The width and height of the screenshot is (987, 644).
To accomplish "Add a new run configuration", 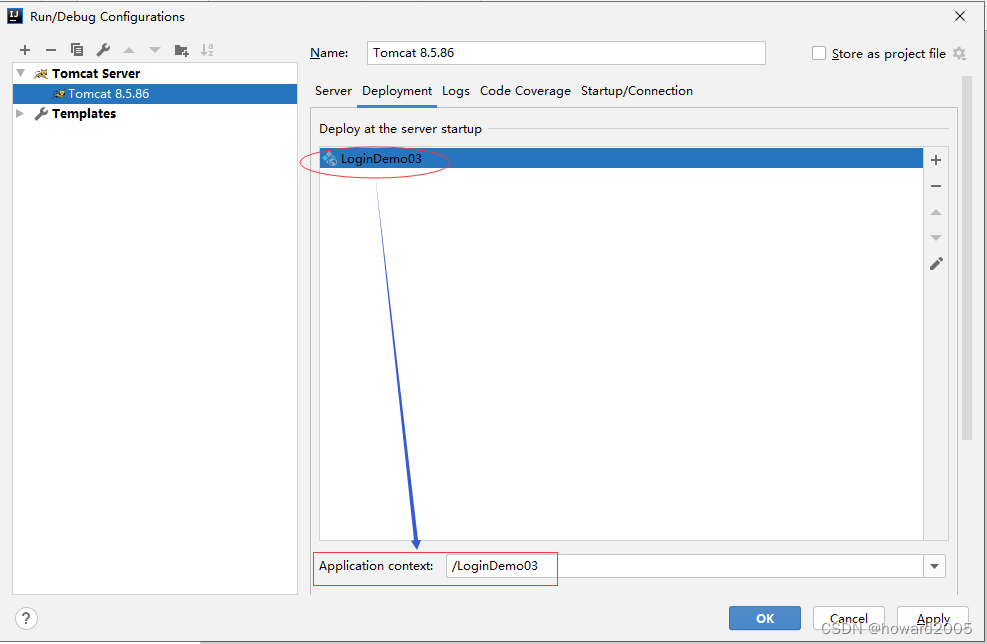I will pos(24,49).
